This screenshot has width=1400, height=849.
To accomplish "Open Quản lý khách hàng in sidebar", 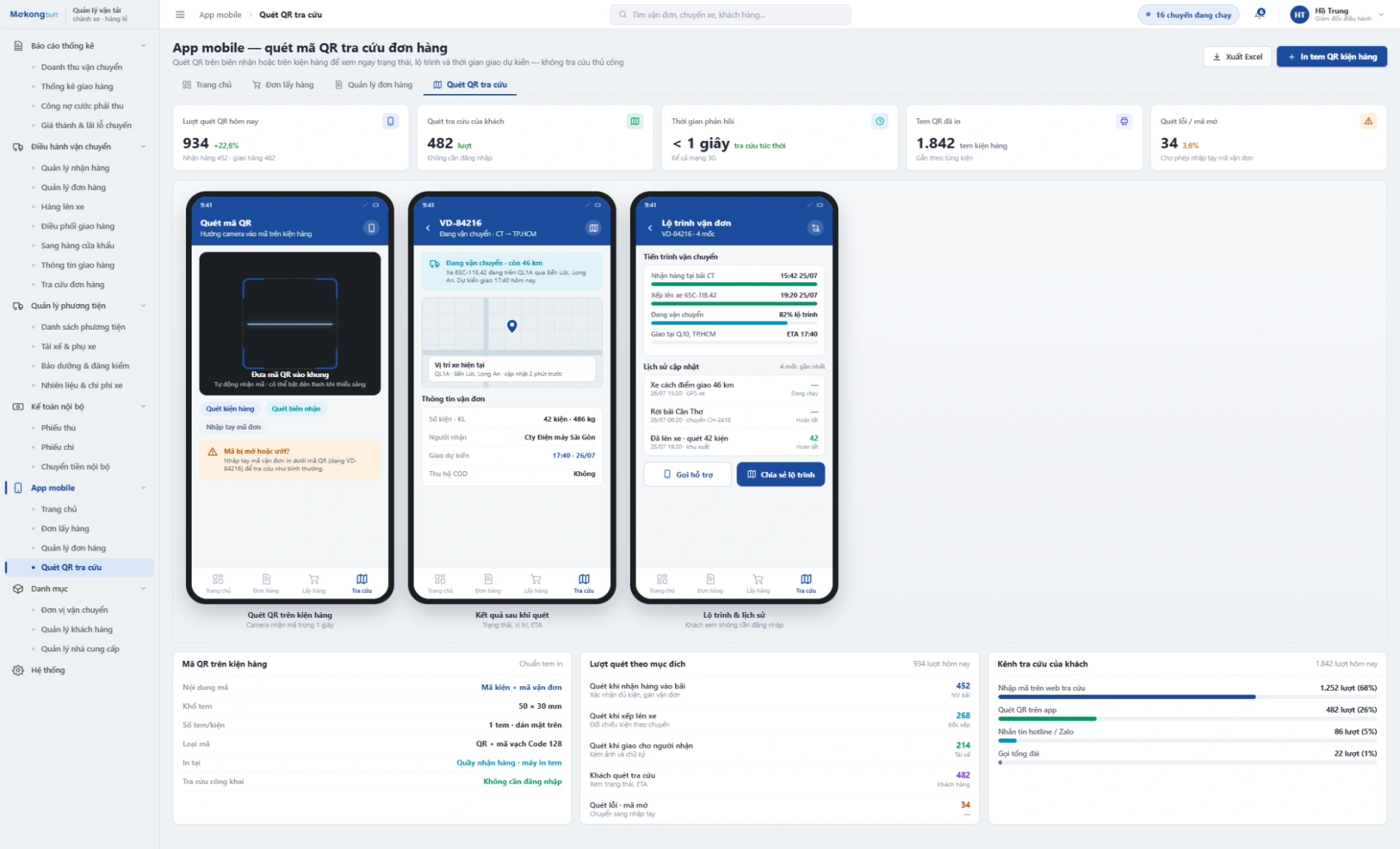I will pos(77,629).
